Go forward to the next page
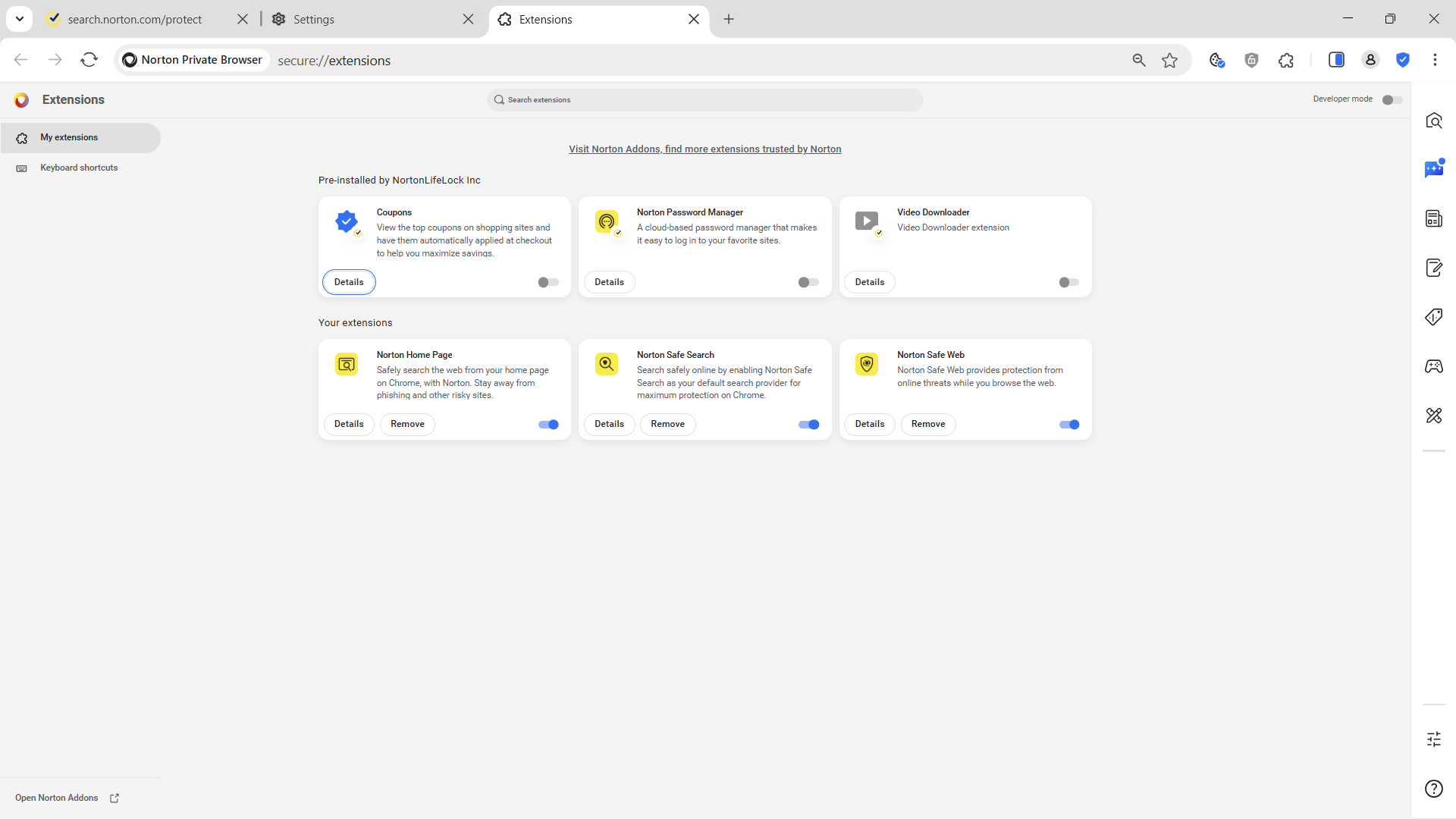The image size is (1456, 819). (55, 60)
